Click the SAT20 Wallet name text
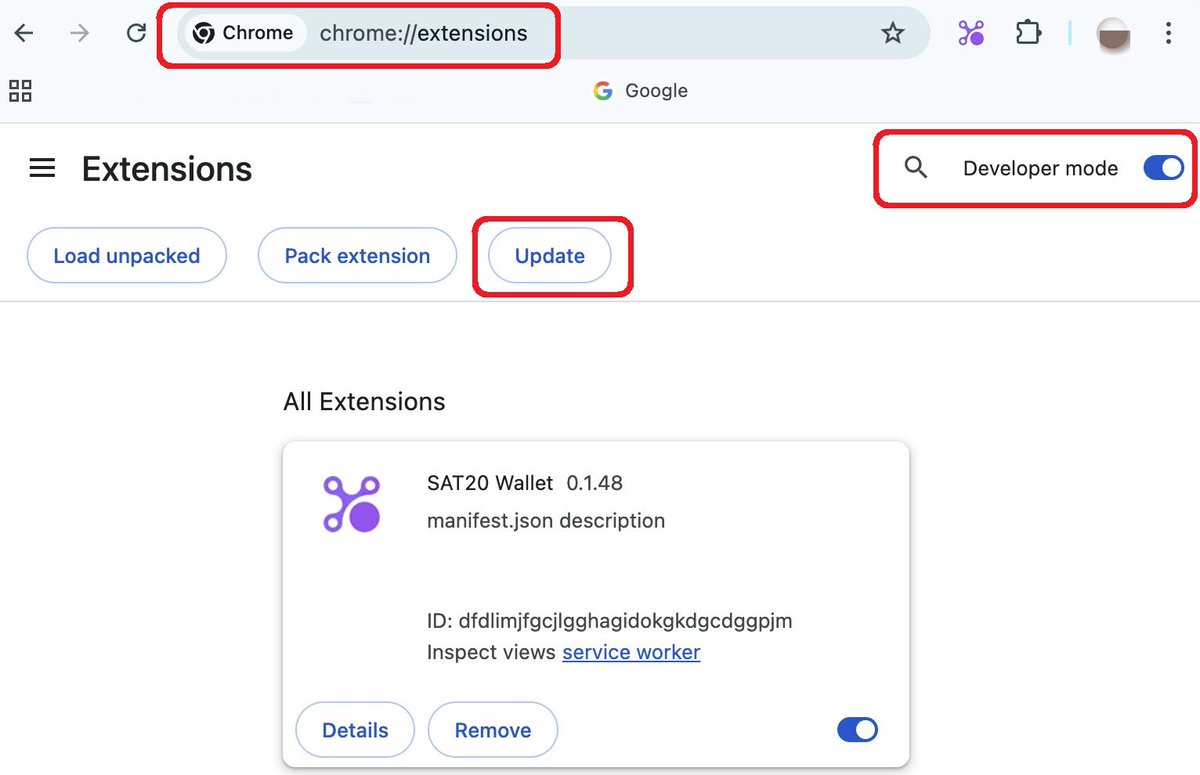Viewport: 1200px width, 775px height. [x=490, y=483]
